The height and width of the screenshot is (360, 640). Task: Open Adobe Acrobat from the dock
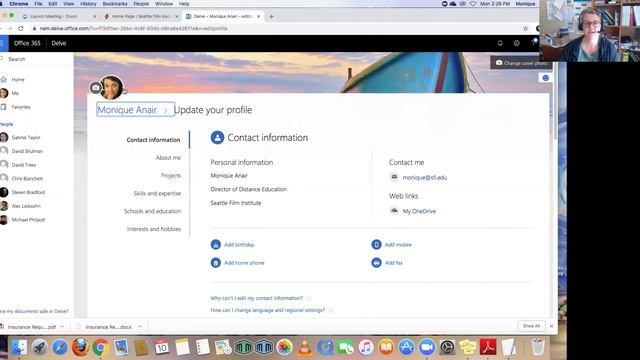click(x=488, y=347)
